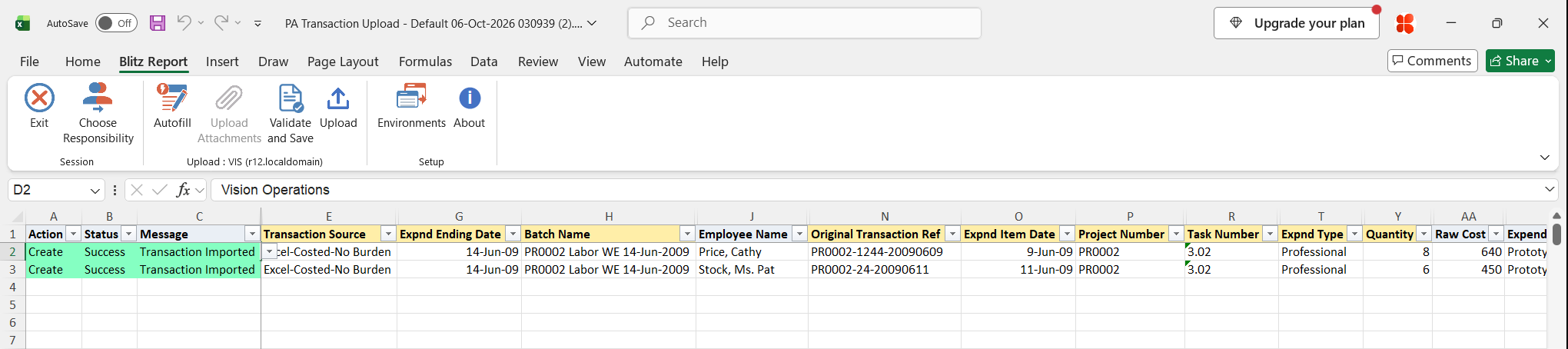Screen dimensions: 1568x349
Task: Click Validate and Save
Action: pyautogui.click(x=291, y=114)
